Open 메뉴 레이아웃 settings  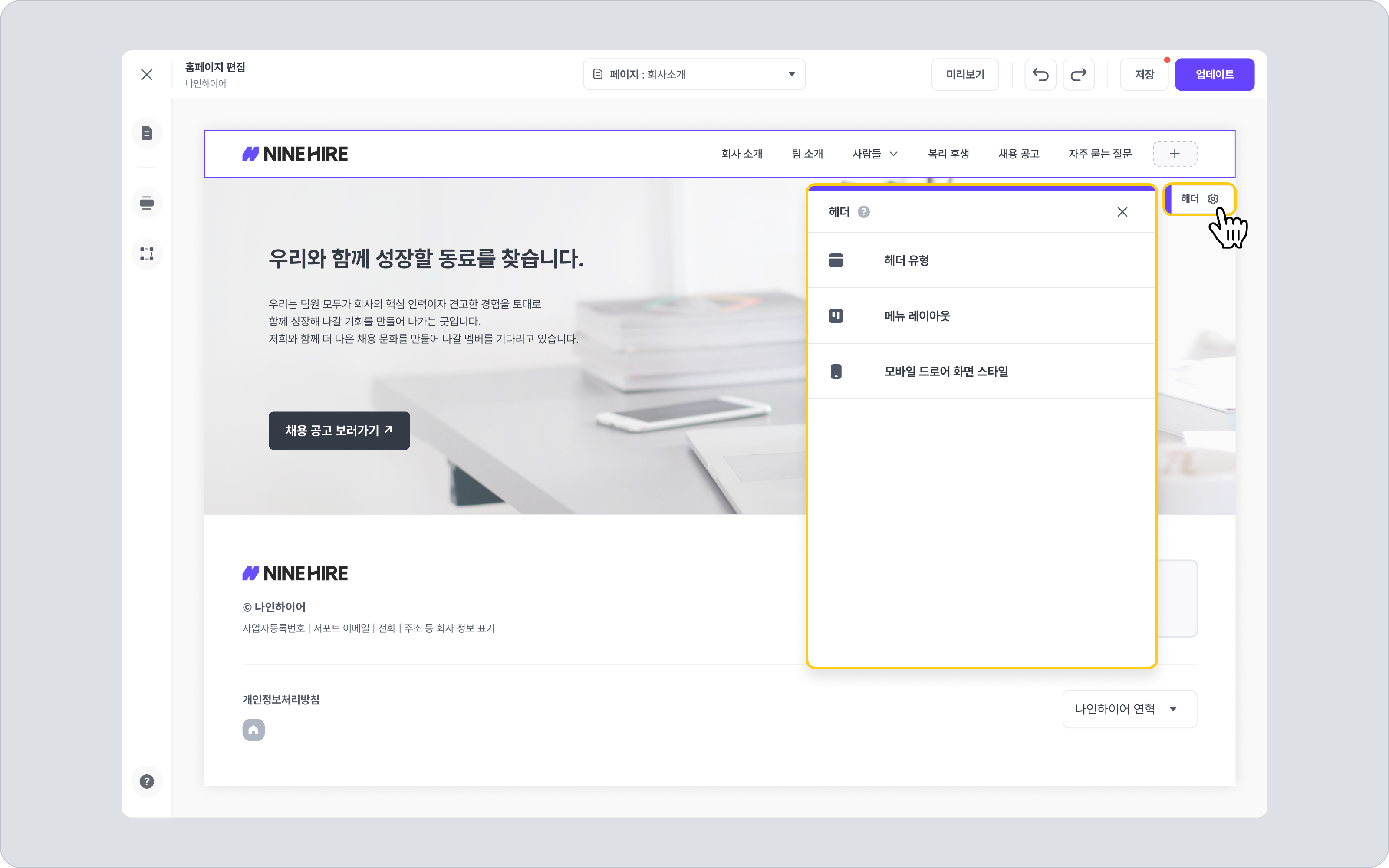[981, 316]
